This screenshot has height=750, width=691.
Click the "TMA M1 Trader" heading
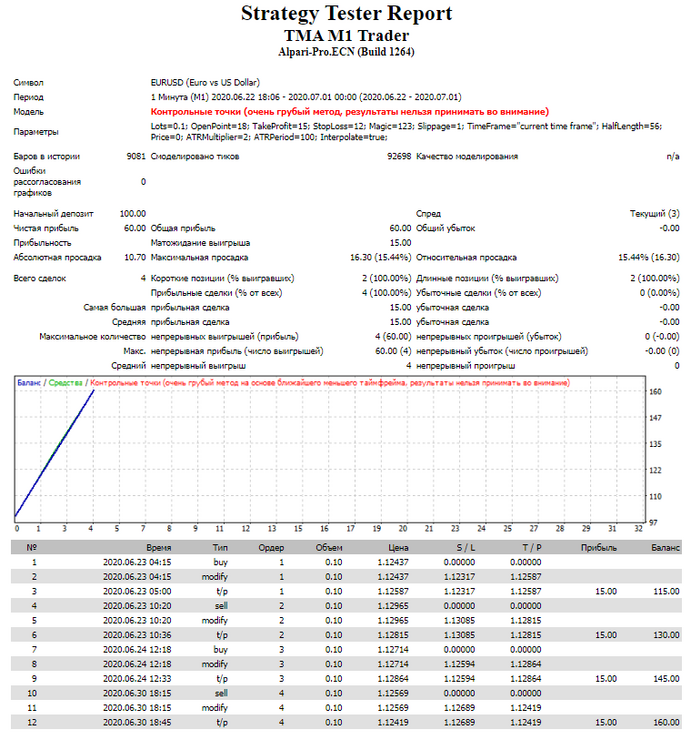(346, 36)
